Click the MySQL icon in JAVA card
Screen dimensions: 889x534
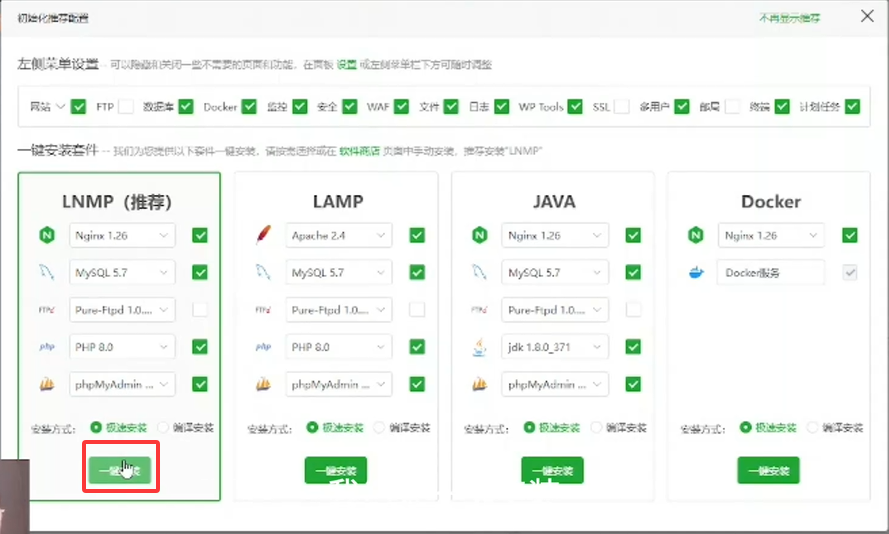click(x=480, y=273)
